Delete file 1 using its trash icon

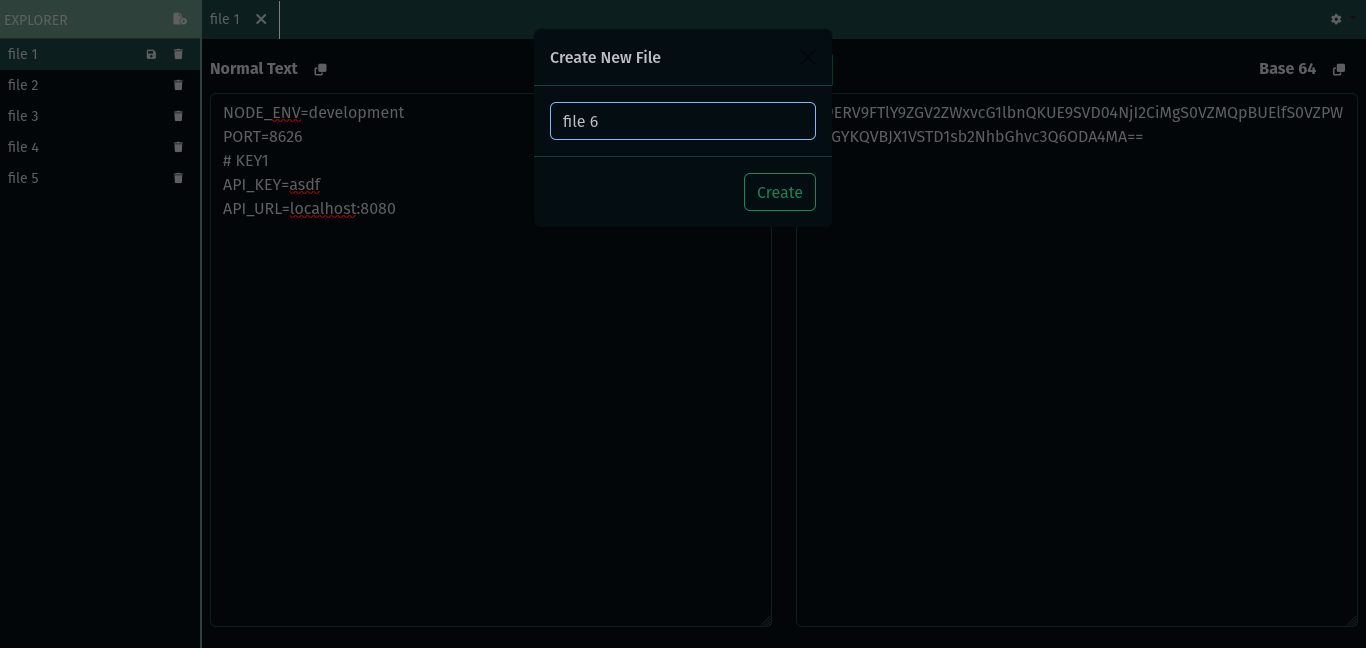click(x=179, y=54)
